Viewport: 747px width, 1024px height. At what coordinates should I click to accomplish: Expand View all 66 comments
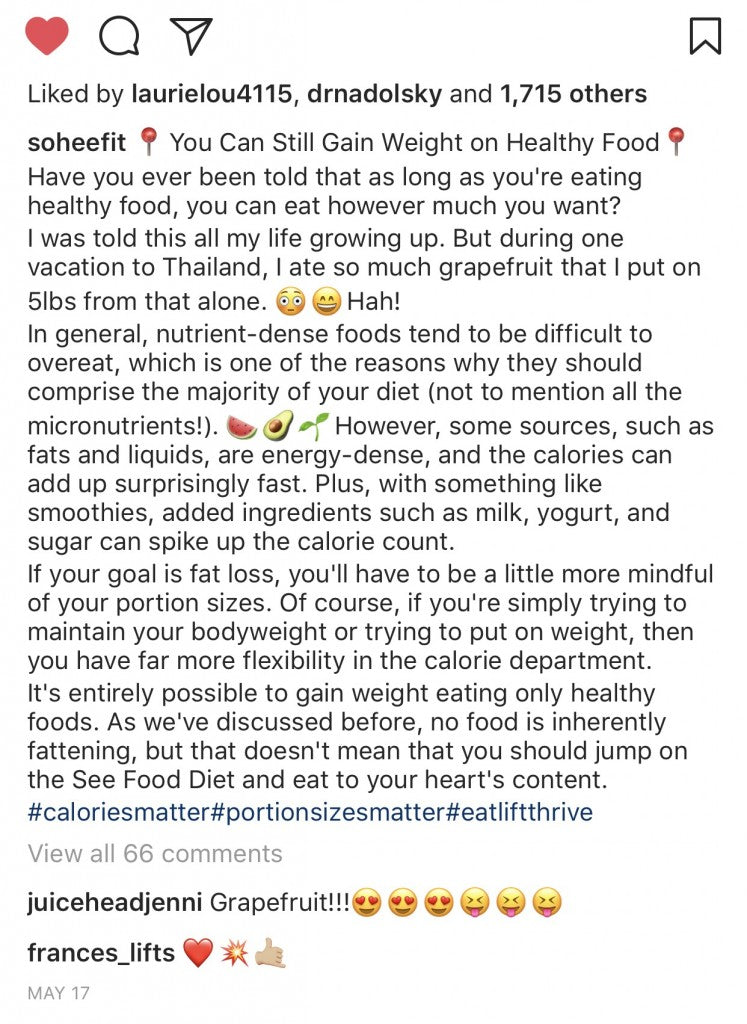tap(155, 854)
